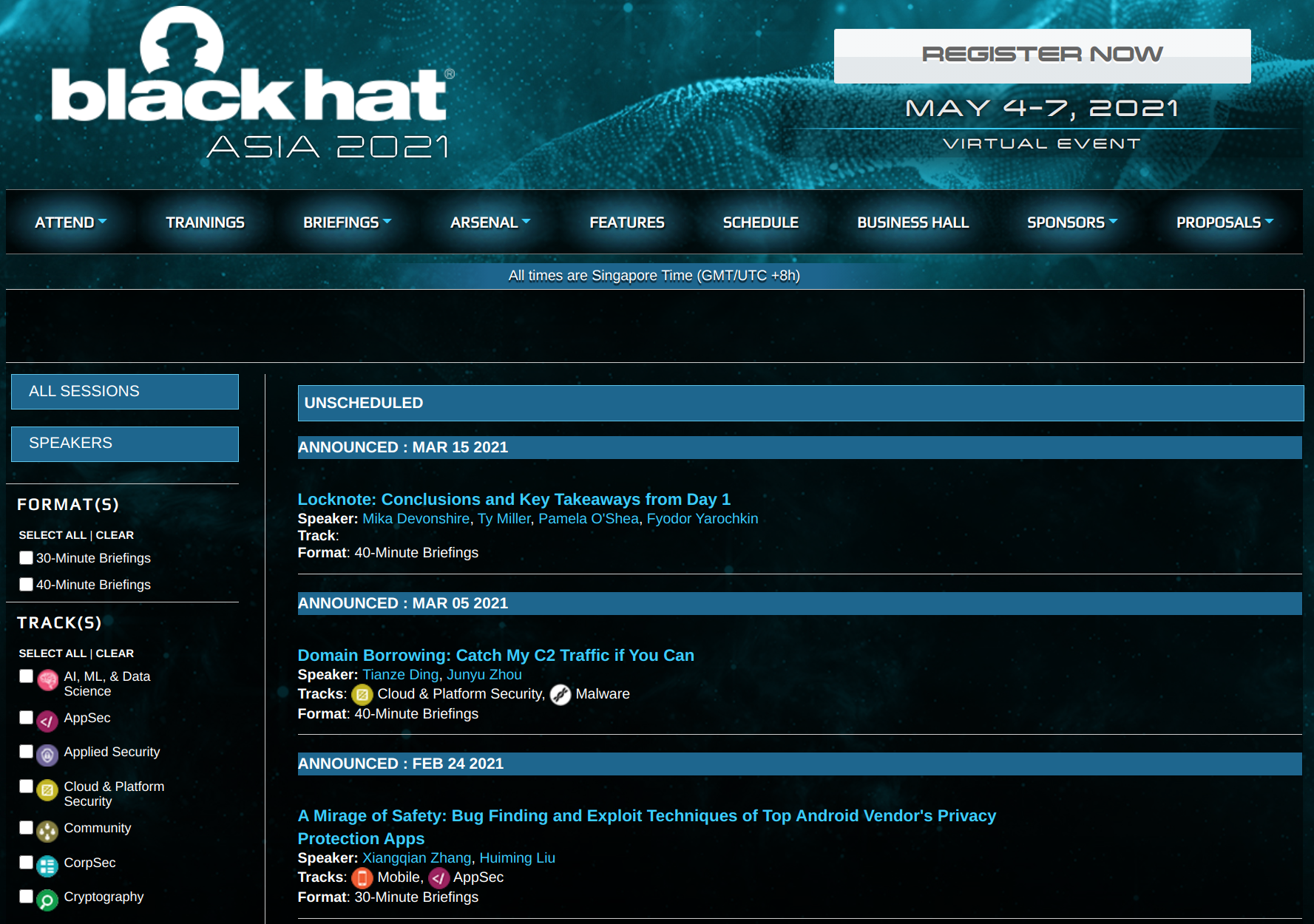Click Select All under Track(s)
Viewport: 1314px width, 924px height.
click(53, 653)
